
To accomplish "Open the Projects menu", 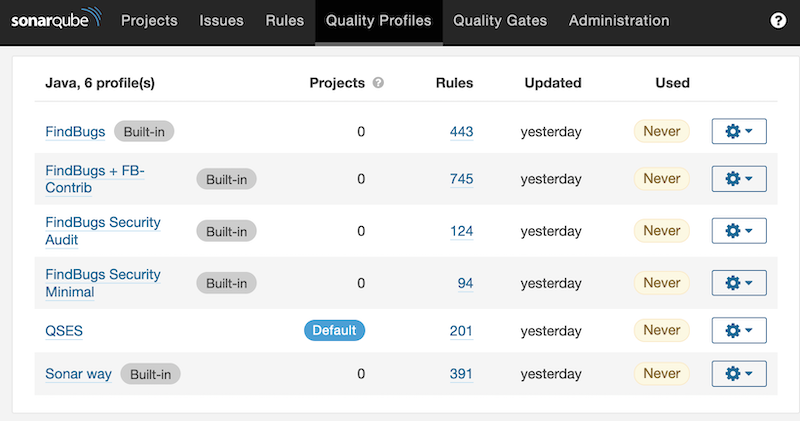I will point(149,20).
